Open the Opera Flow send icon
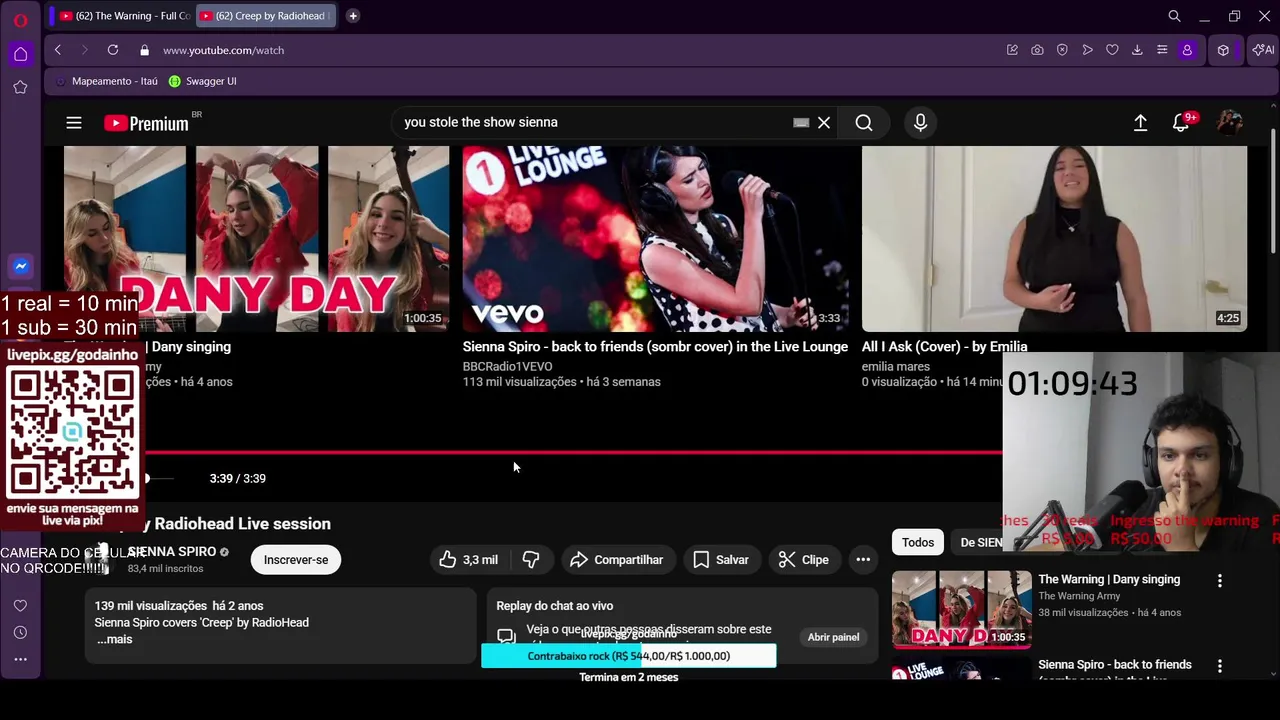 (x=1087, y=50)
